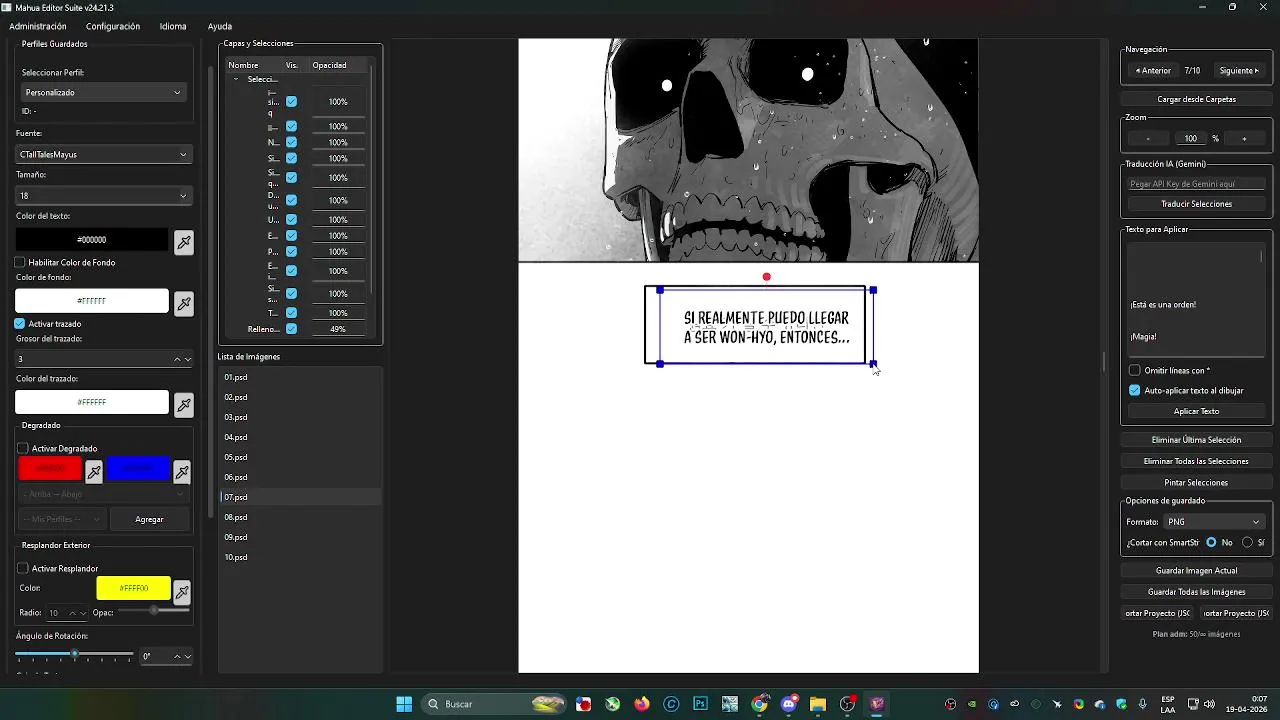
Task: Open the Formato dropdown showing PNG
Action: [x=1213, y=521]
